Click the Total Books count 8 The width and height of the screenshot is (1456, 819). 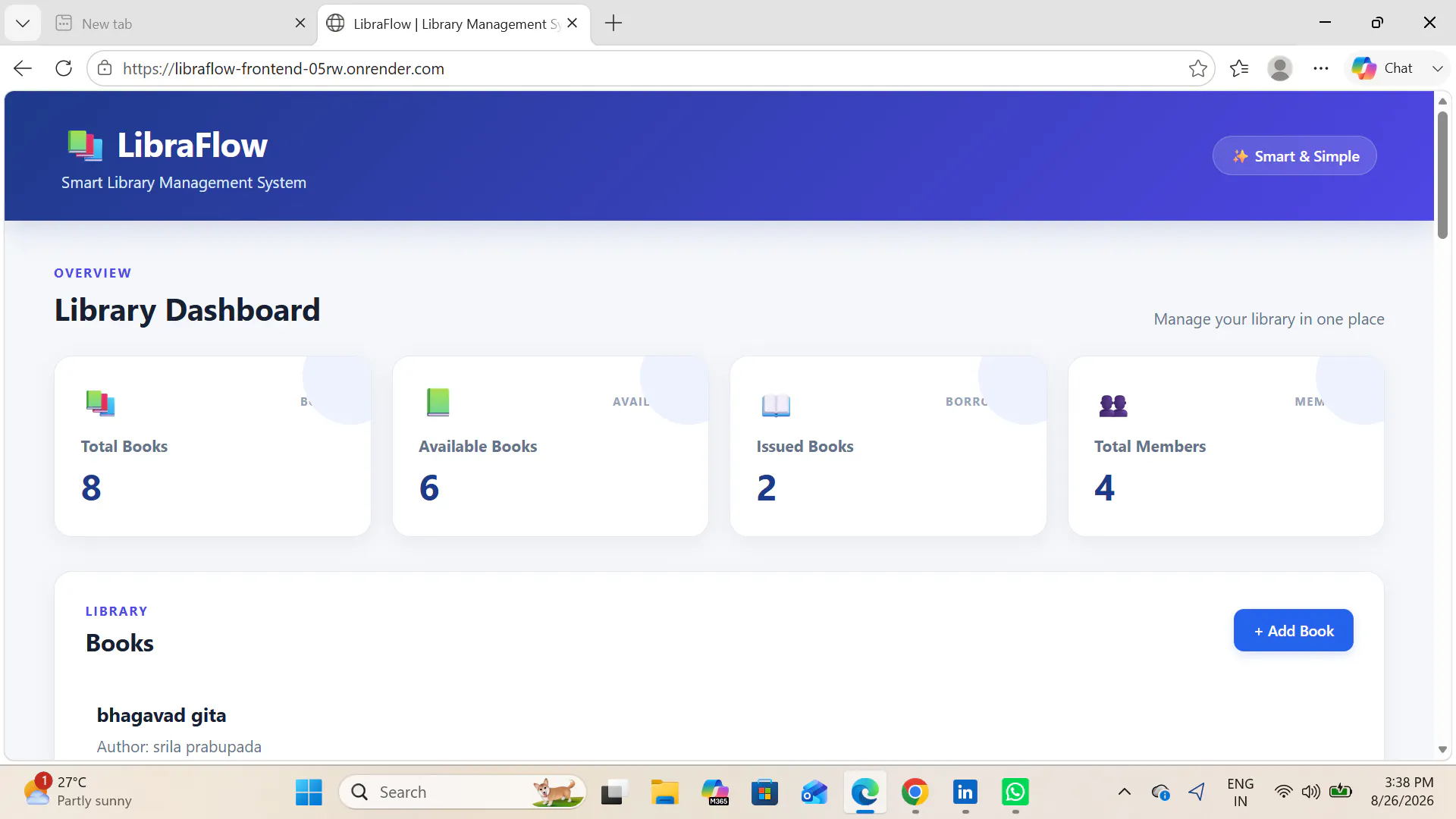(x=91, y=488)
